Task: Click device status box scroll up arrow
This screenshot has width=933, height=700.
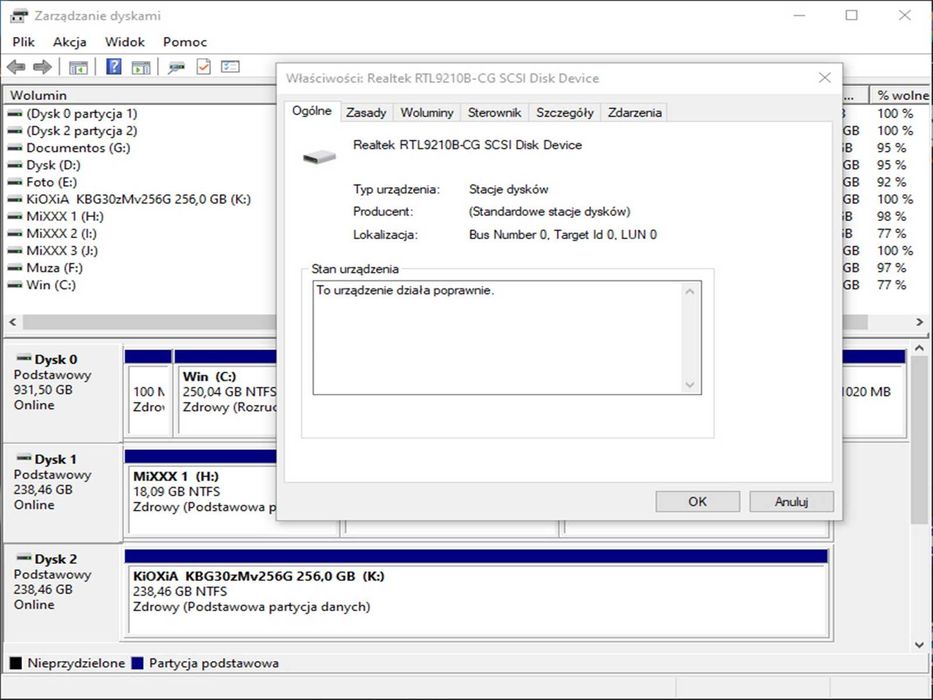Action: (690, 292)
